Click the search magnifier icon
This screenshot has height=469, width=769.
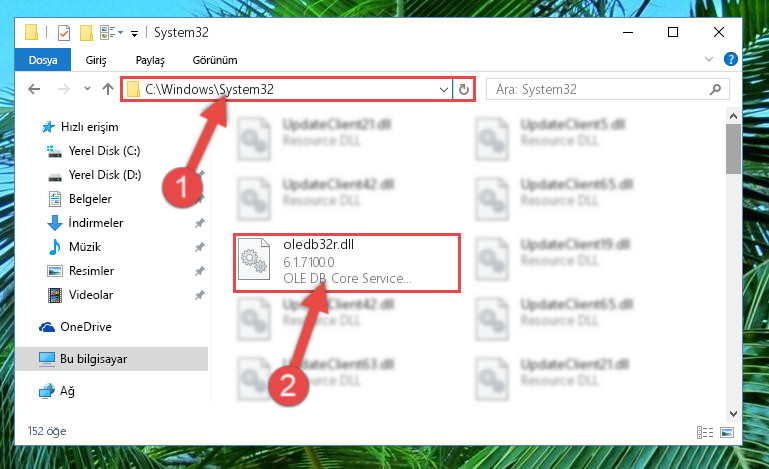(x=715, y=89)
